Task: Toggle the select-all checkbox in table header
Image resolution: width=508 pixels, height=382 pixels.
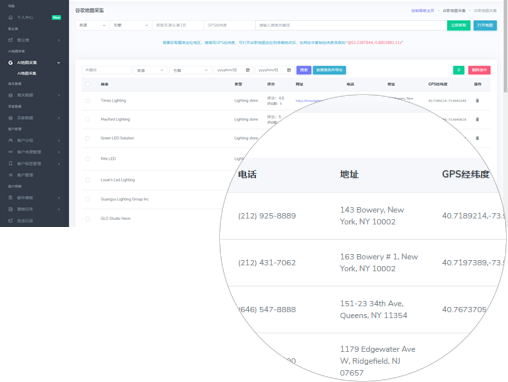Action: pyautogui.click(x=88, y=84)
